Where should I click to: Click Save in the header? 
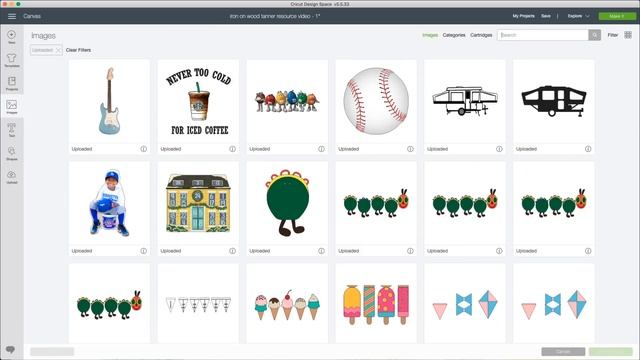coord(546,16)
